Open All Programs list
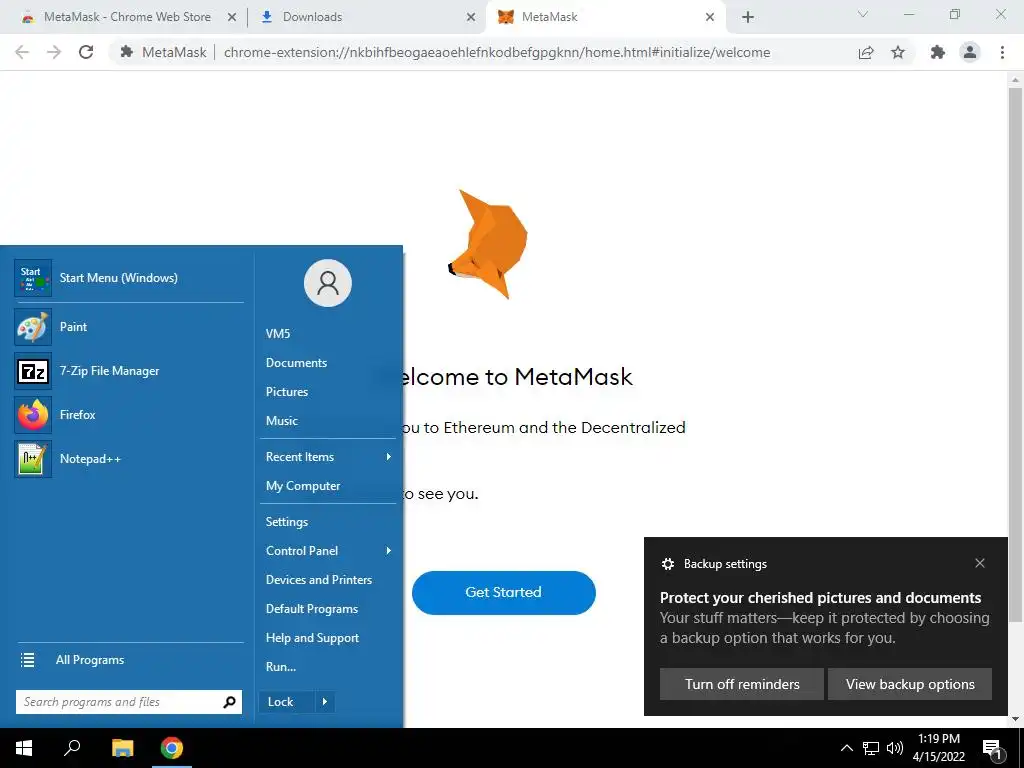Viewport: 1024px width, 768px height. (89, 660)
